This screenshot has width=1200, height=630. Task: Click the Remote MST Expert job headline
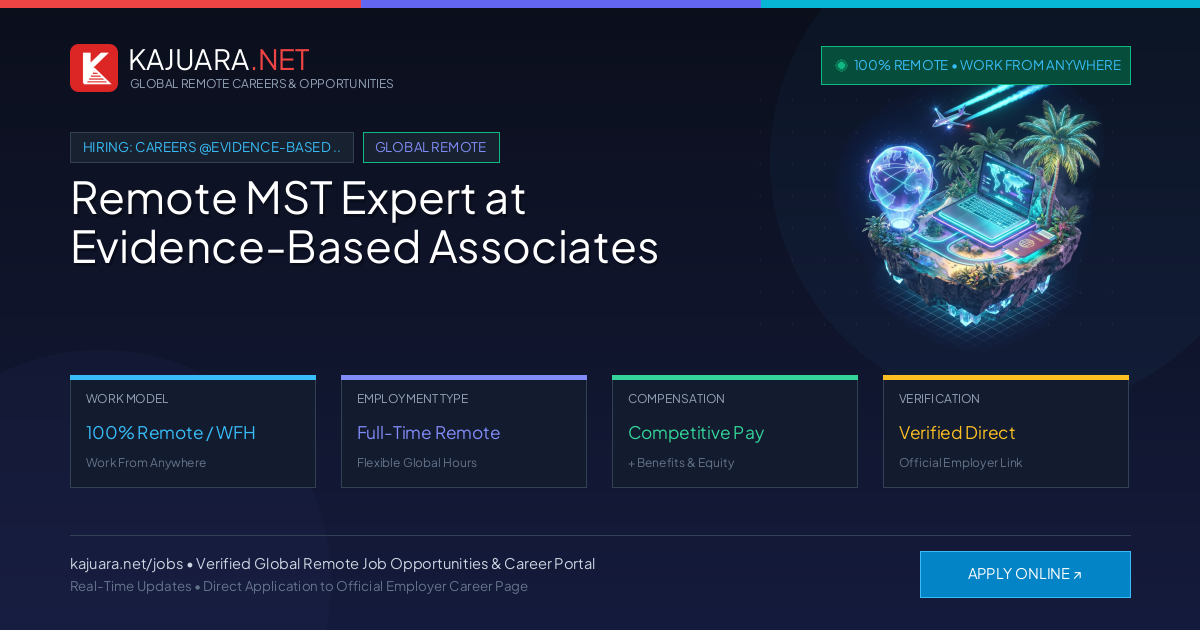click(365, 222)
